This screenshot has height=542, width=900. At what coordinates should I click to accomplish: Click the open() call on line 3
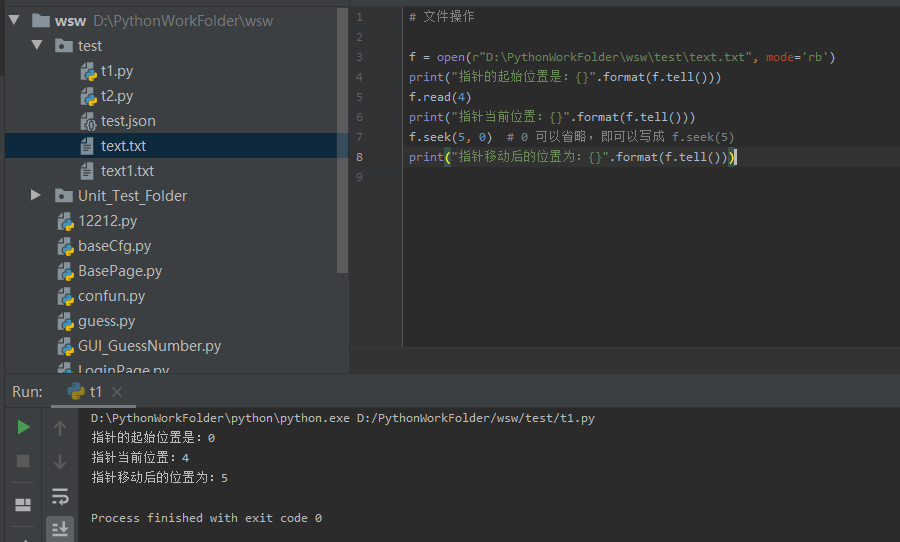click(x=451, y=57)
